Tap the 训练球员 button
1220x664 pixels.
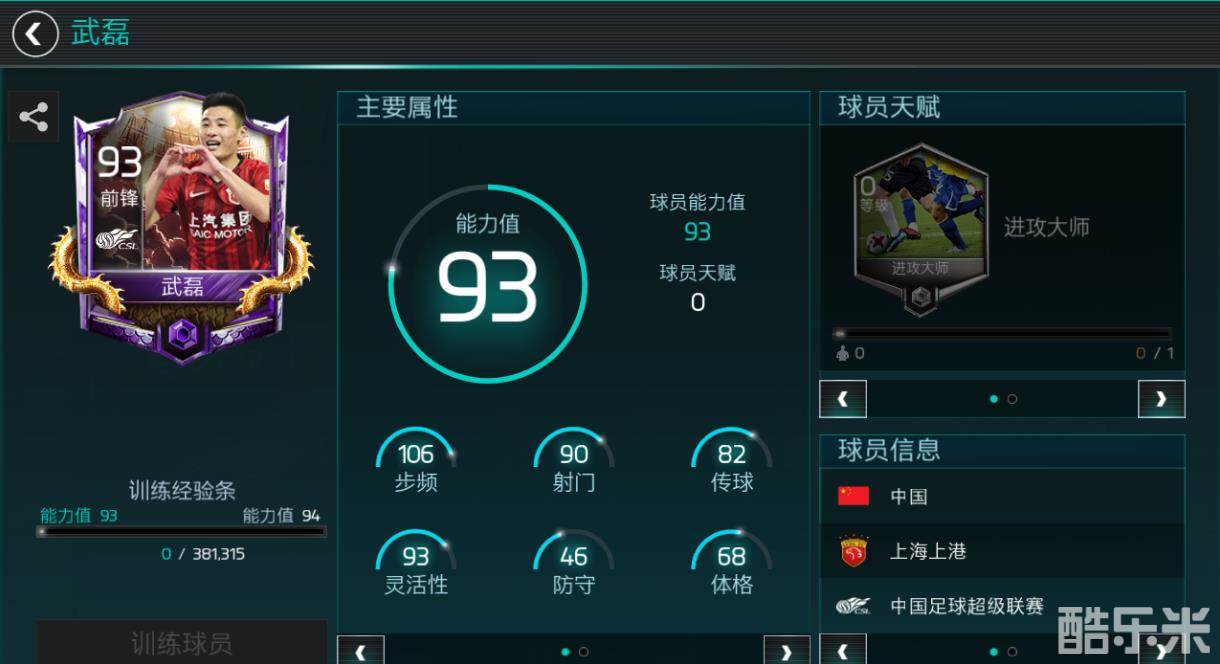point(182,642)
